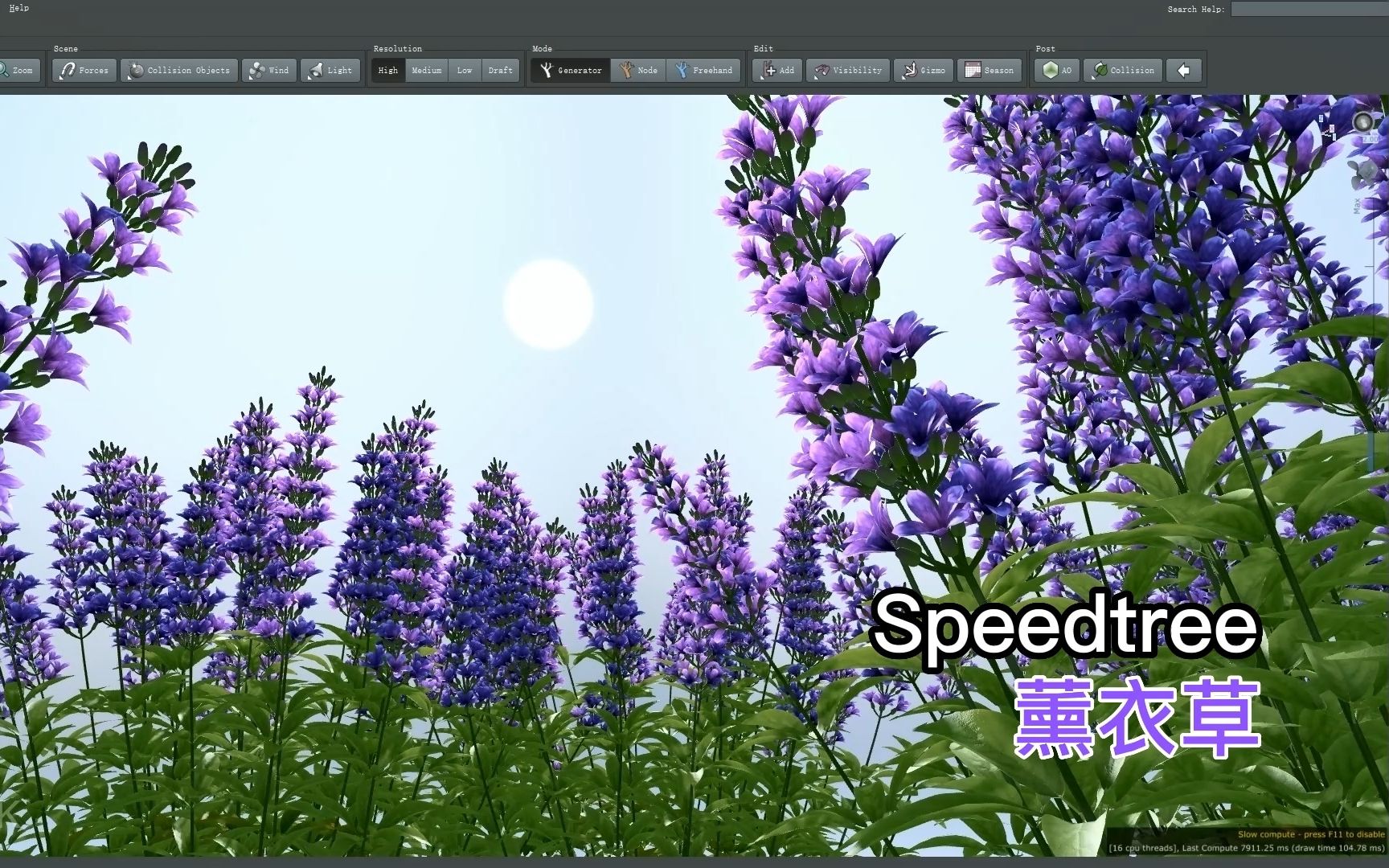Set resolution to Medium

[427, 71]
